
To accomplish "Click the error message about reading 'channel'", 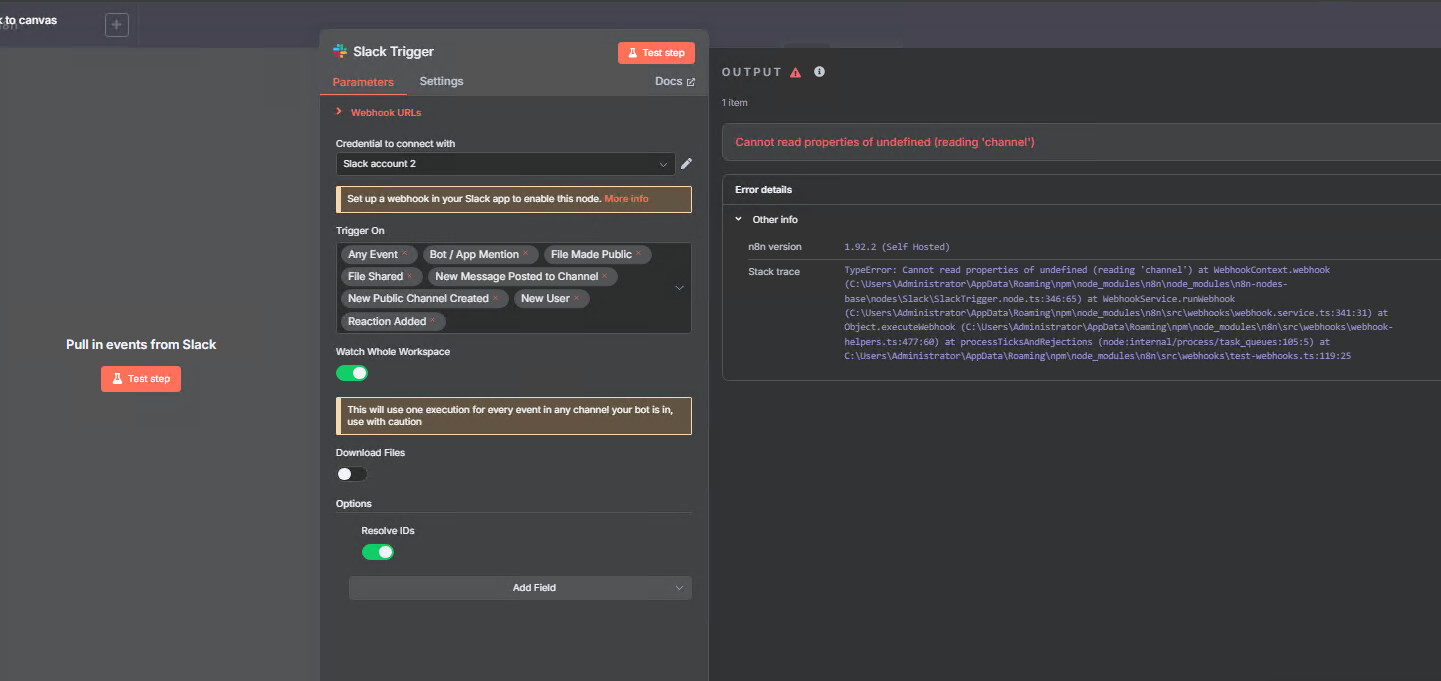I will tap(885, 142).
